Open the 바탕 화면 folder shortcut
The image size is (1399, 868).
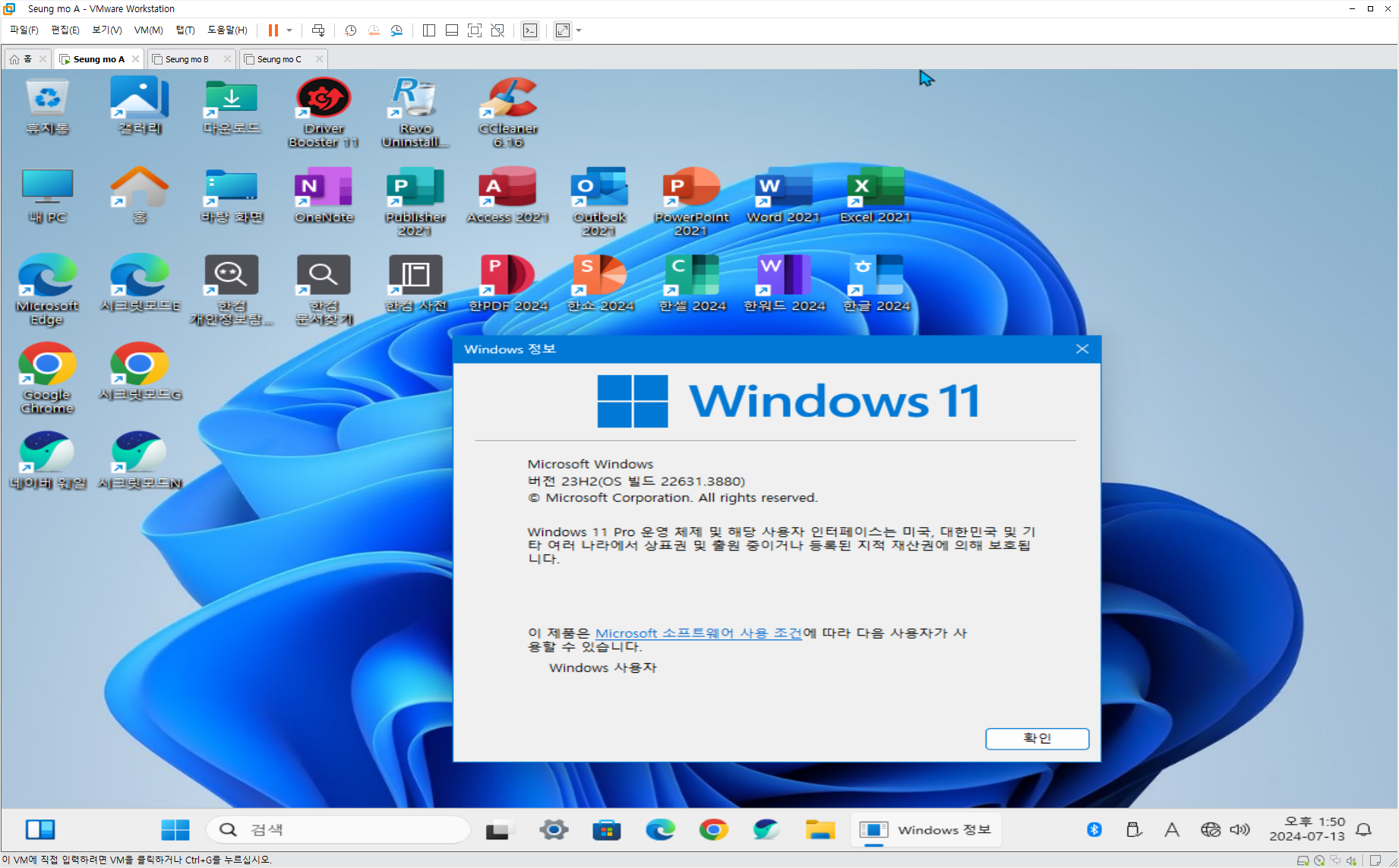click(232, 195)
